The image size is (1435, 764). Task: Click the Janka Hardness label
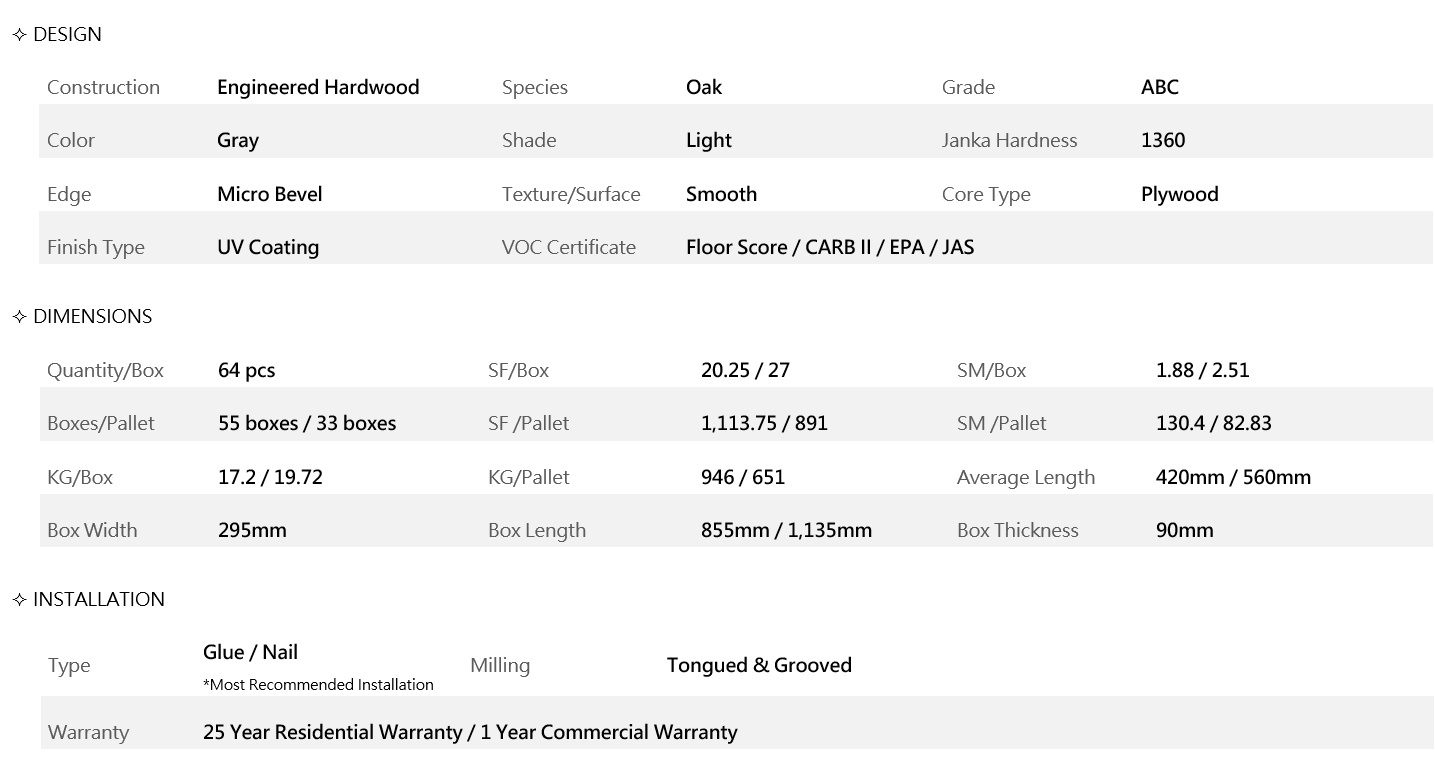click(1009, 141)
